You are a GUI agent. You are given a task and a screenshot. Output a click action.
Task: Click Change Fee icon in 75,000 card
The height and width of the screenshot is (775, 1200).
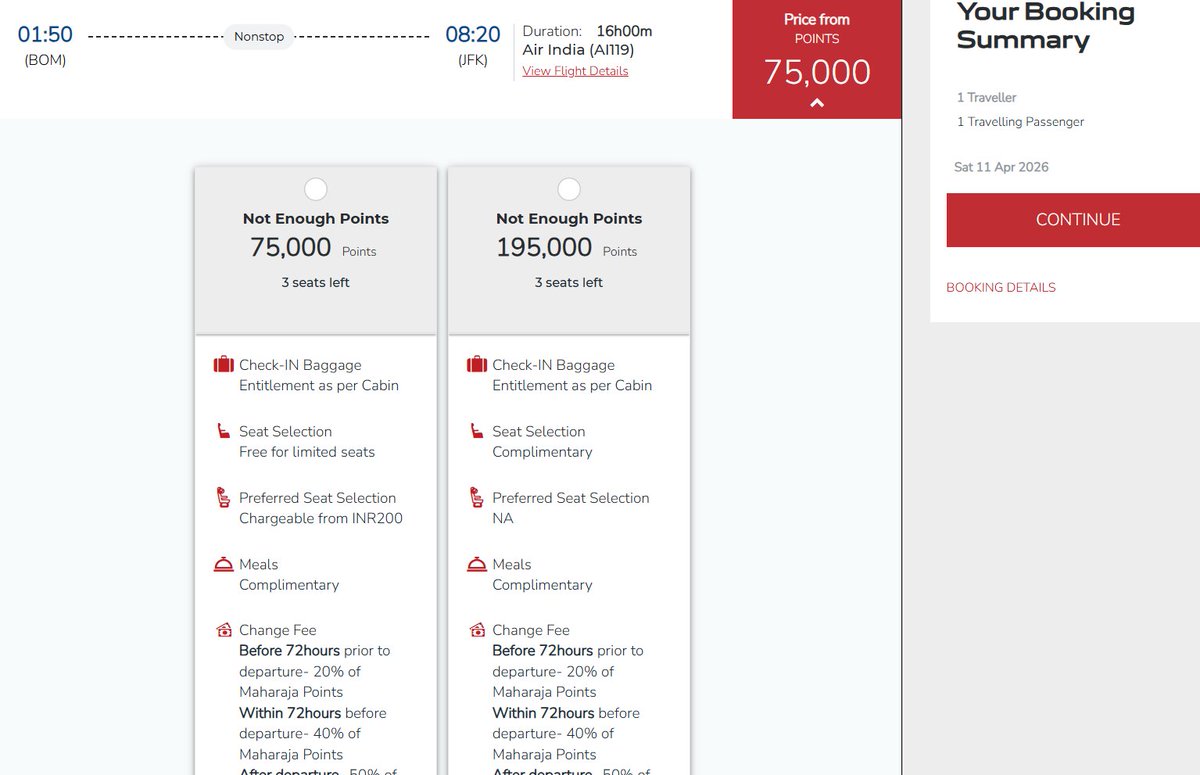point(224,630)
